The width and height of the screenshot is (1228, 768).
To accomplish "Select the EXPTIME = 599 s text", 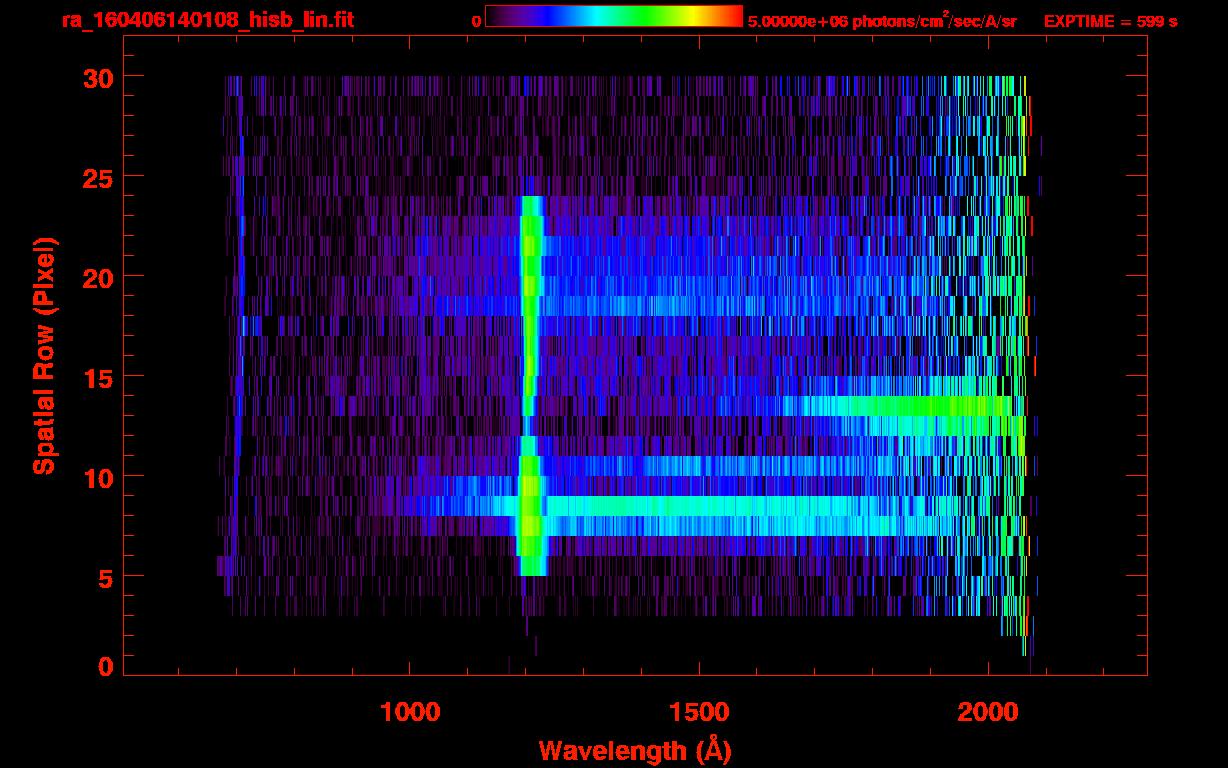I will tap(1110, 21).
